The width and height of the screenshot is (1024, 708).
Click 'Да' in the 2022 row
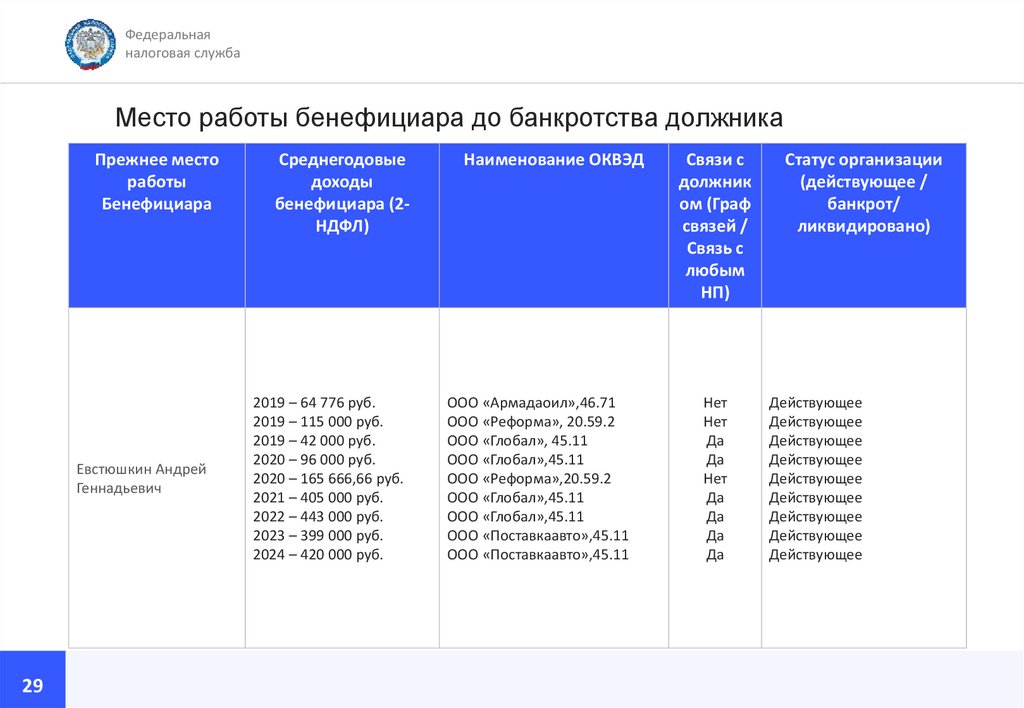point(715,517)
